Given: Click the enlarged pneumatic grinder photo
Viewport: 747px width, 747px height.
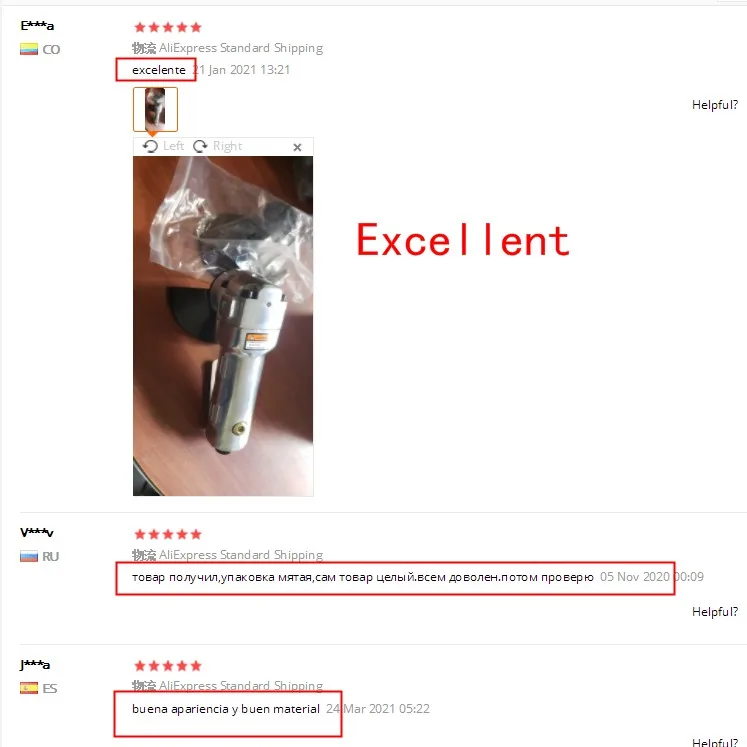Looking at the screenshot, I should [223, 326].
